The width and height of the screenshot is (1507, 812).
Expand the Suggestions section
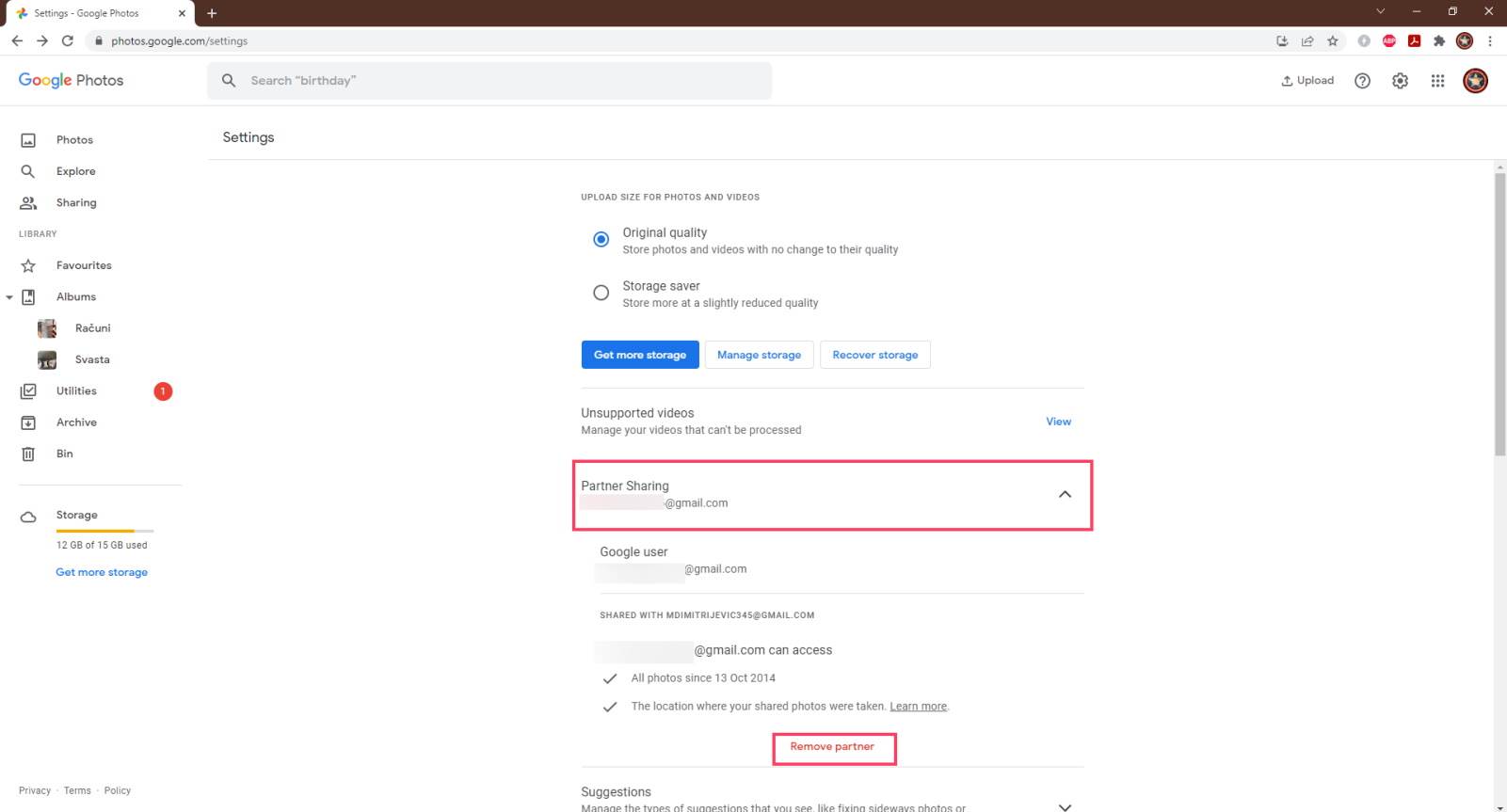1065,805
